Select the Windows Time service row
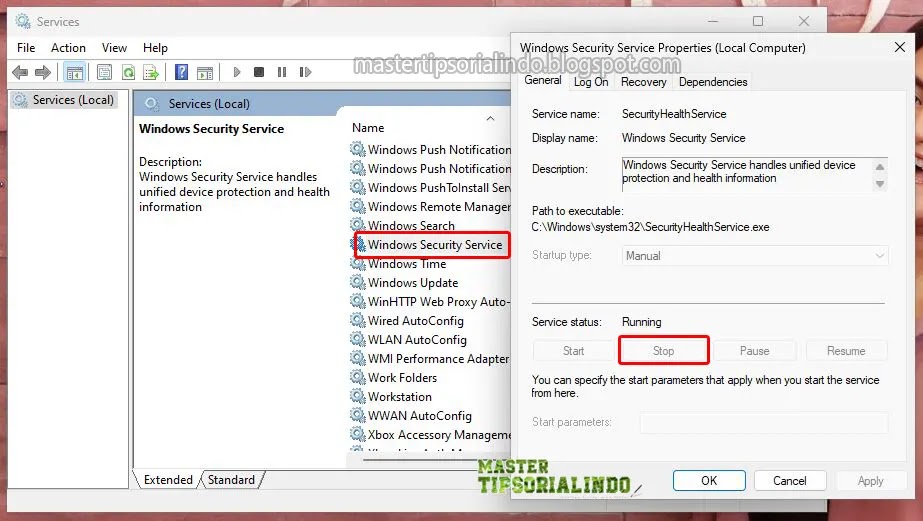Screen dimensions: 923x521 click(431, 264)
